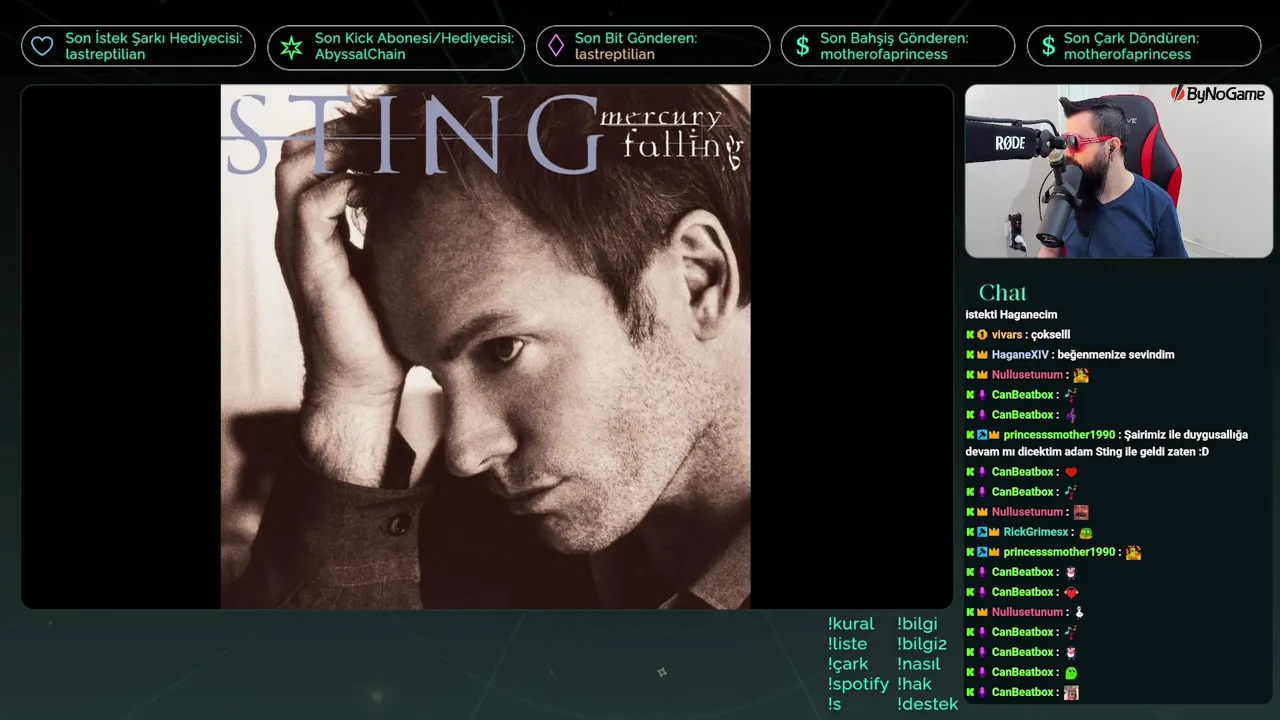
Task: Click the username RickGrimesx in chat
Action: tap(1036, 532)
